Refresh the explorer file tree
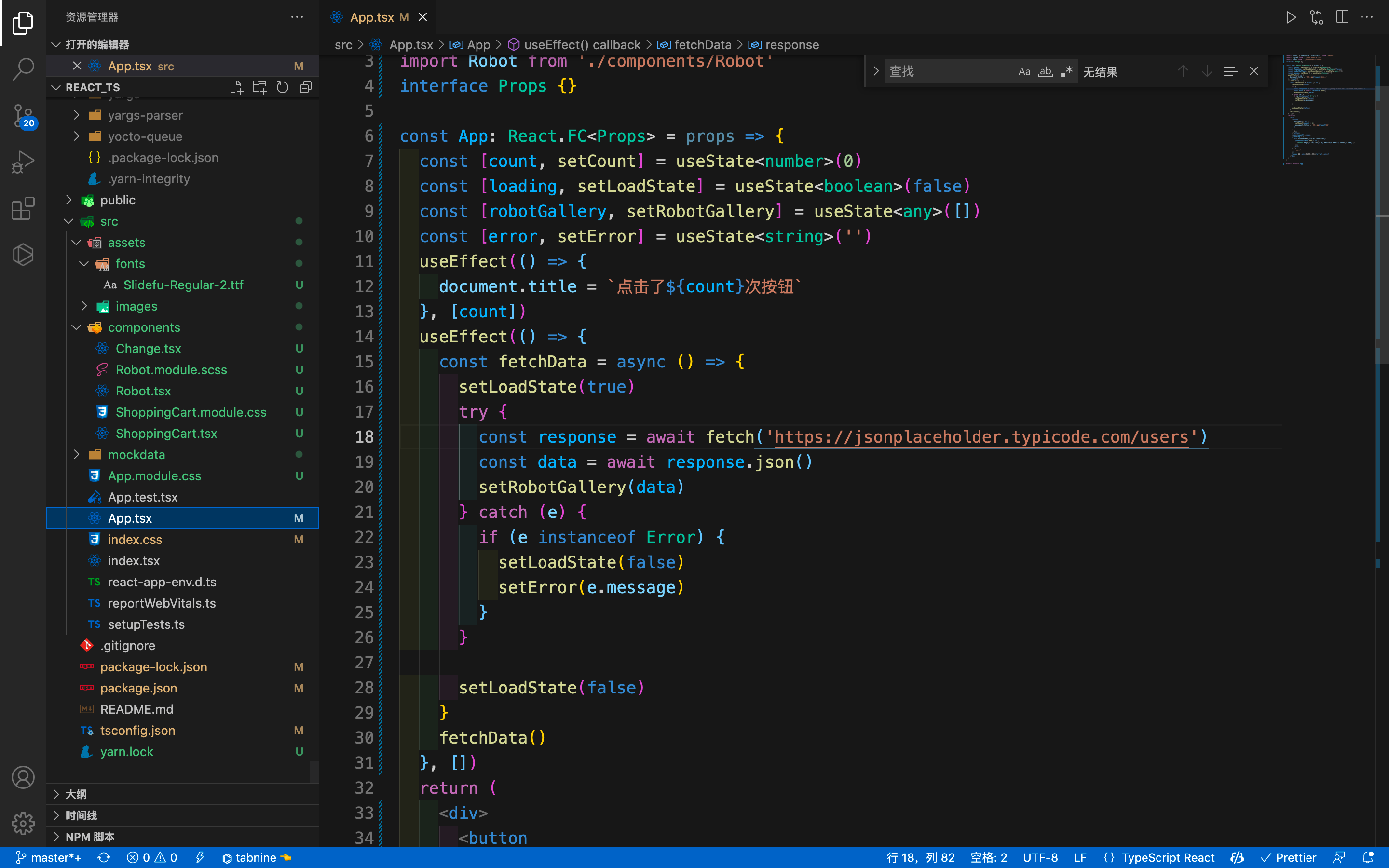Viewport: 1389px width, 868px height. coord(283,87)
